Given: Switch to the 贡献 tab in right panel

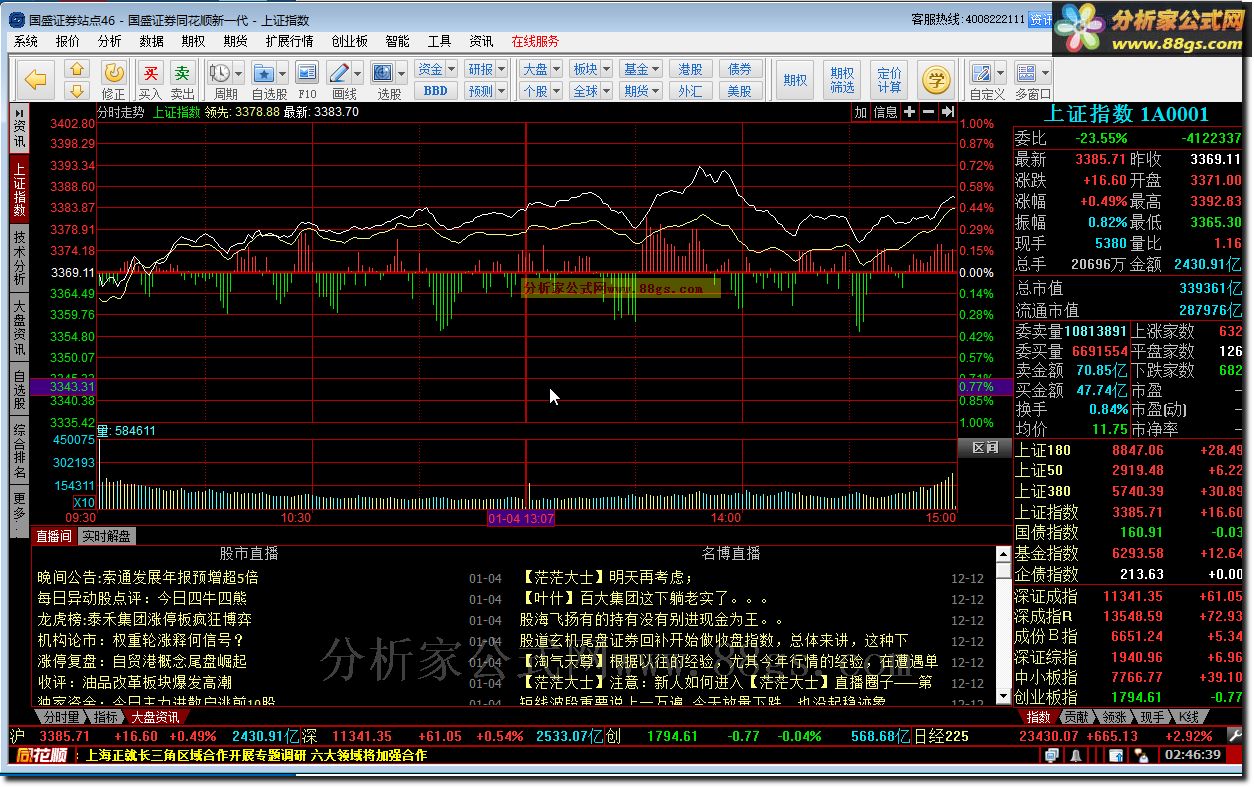Looking at the screenshot, I should point(1076,717).
